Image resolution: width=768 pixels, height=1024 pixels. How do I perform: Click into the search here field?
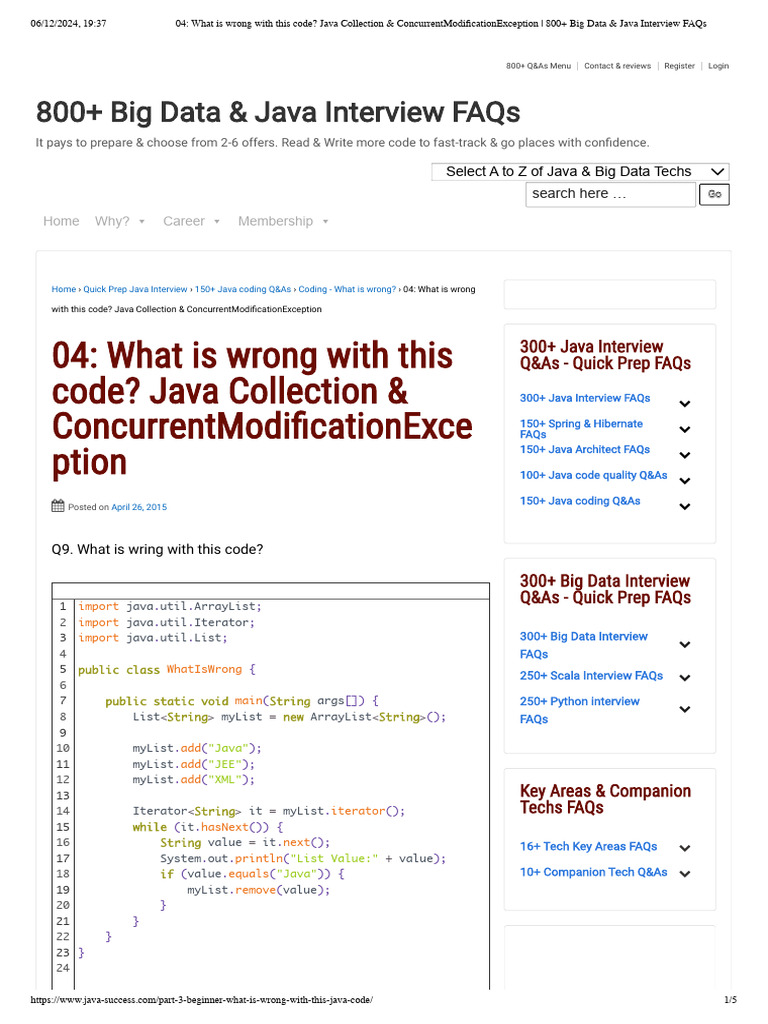(x=610, y=194)
